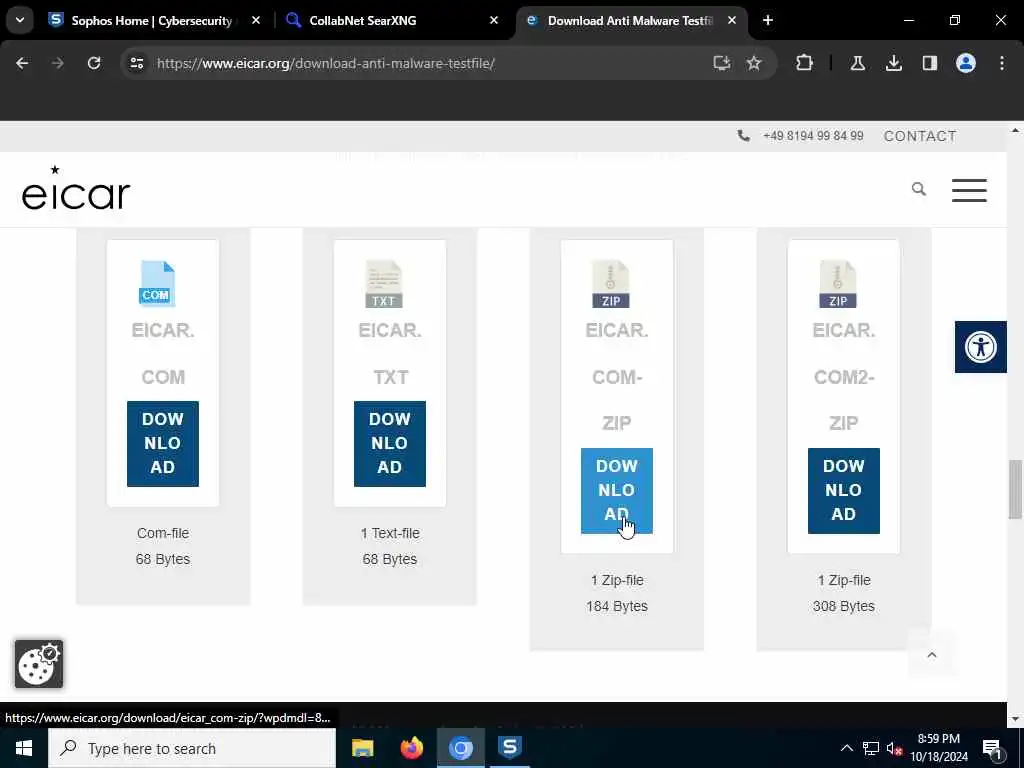Screen dimensions: 1024x768
Task: Click the phone handset icon
Action: tap(743, 136)
